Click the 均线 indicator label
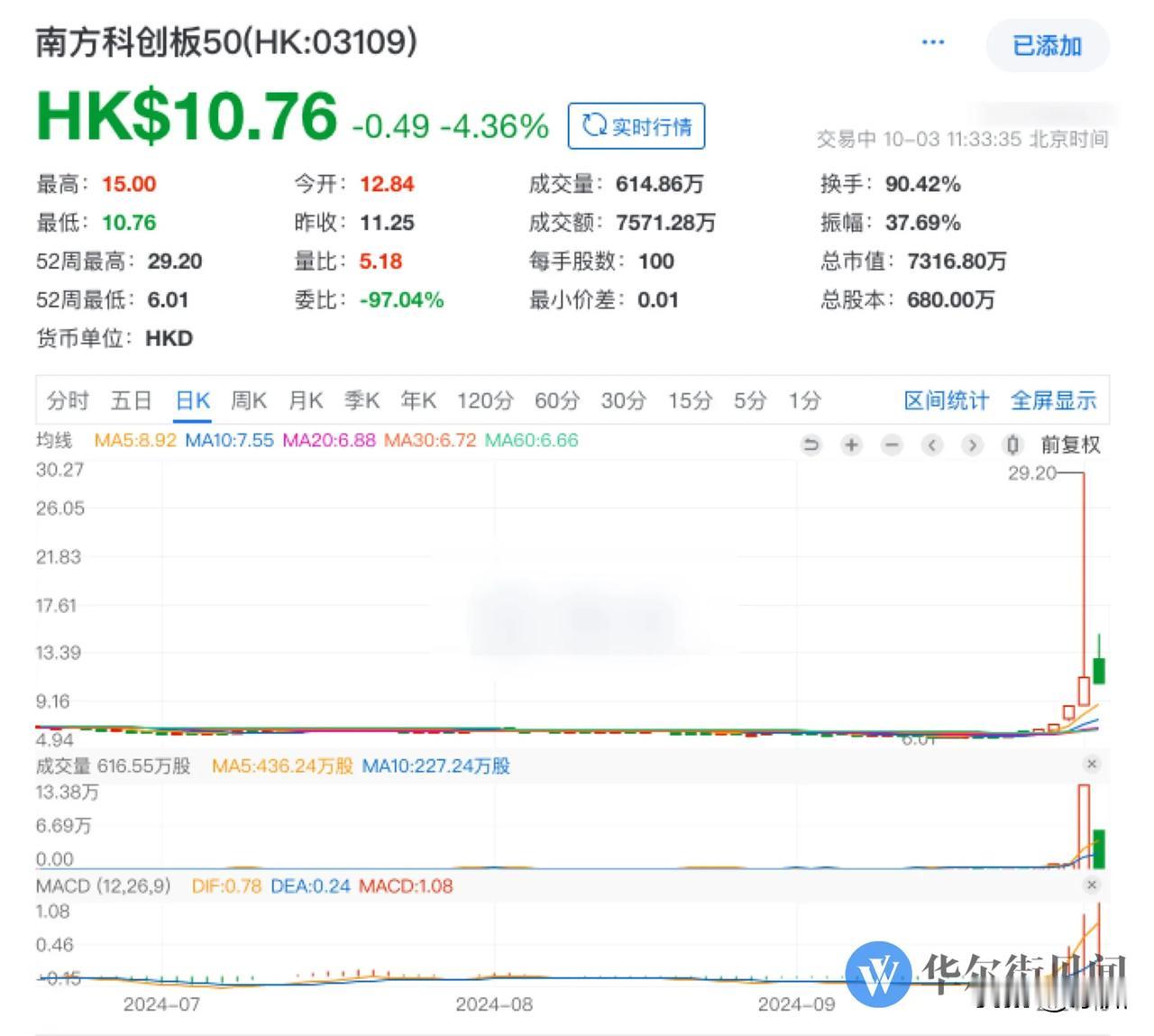Image resolution: width=1154 pixels, height=1036 pixels. (x=53, y=441)
